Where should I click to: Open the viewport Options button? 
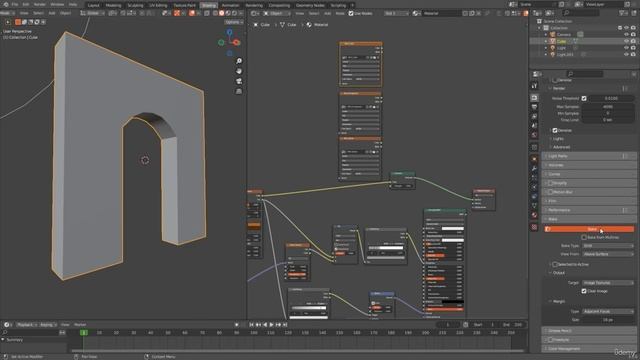tap(233, 22)
